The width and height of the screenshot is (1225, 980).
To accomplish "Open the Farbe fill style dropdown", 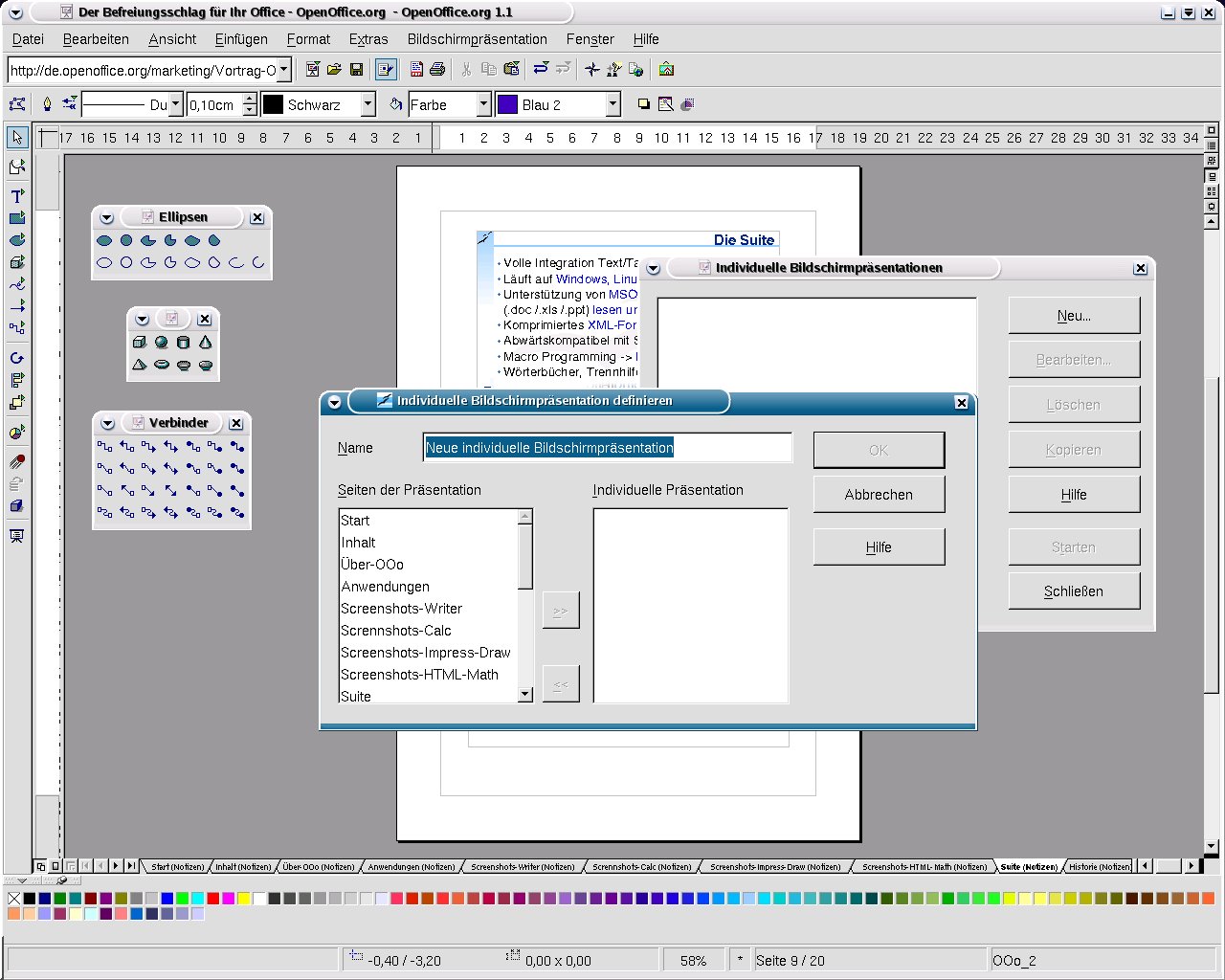I will [483, 104].
